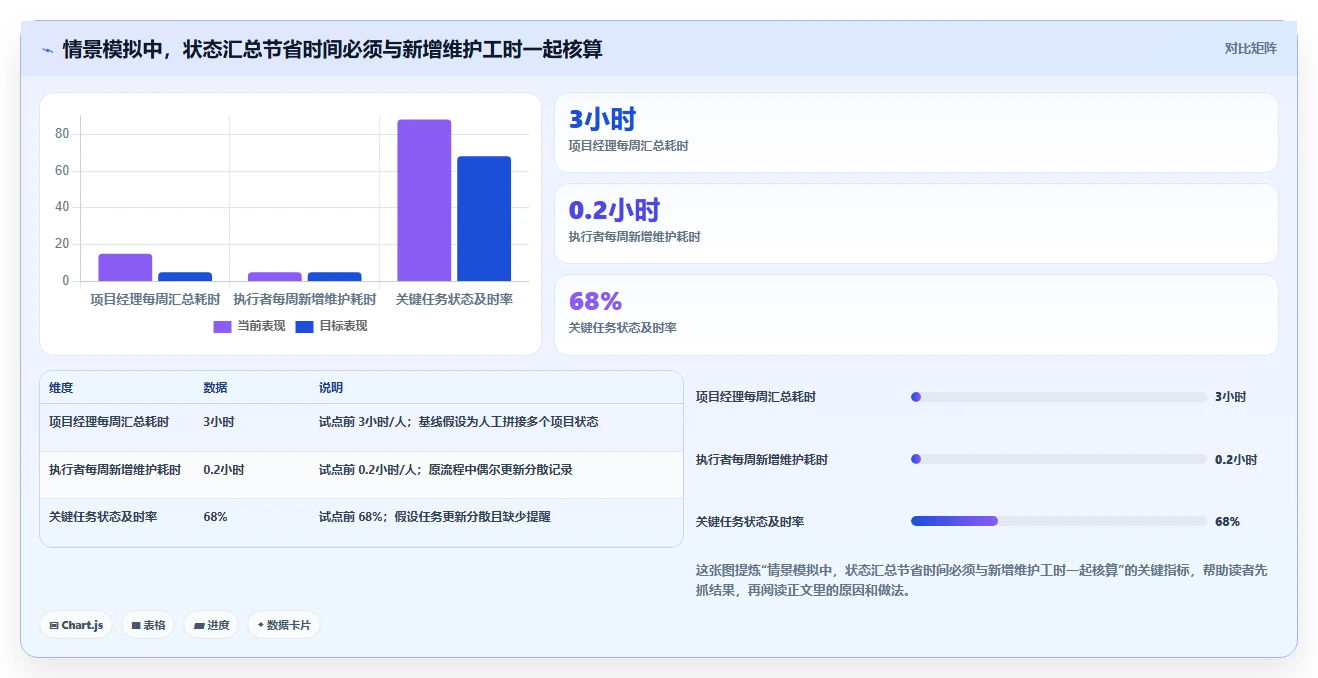The height and width of the screenshot is (678, 1318).
Task: Select table cell 执行者每周新增维护耗时
Action: point(115,470)
